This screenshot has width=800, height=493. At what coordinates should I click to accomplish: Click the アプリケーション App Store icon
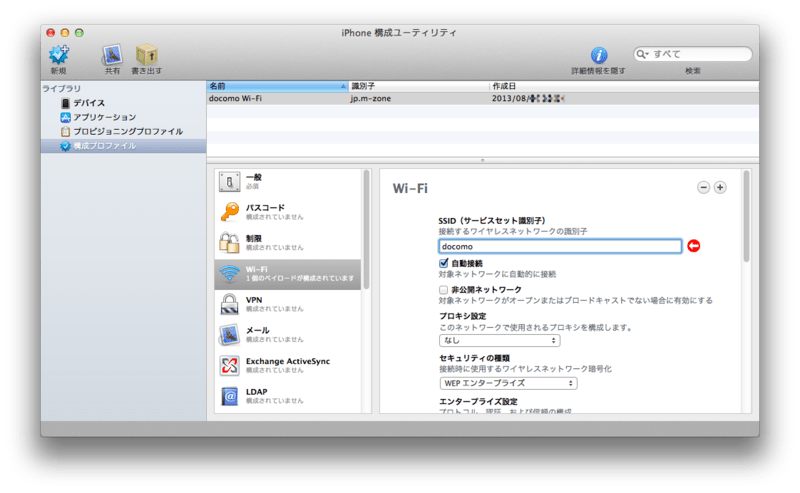(x=65, y=117)
